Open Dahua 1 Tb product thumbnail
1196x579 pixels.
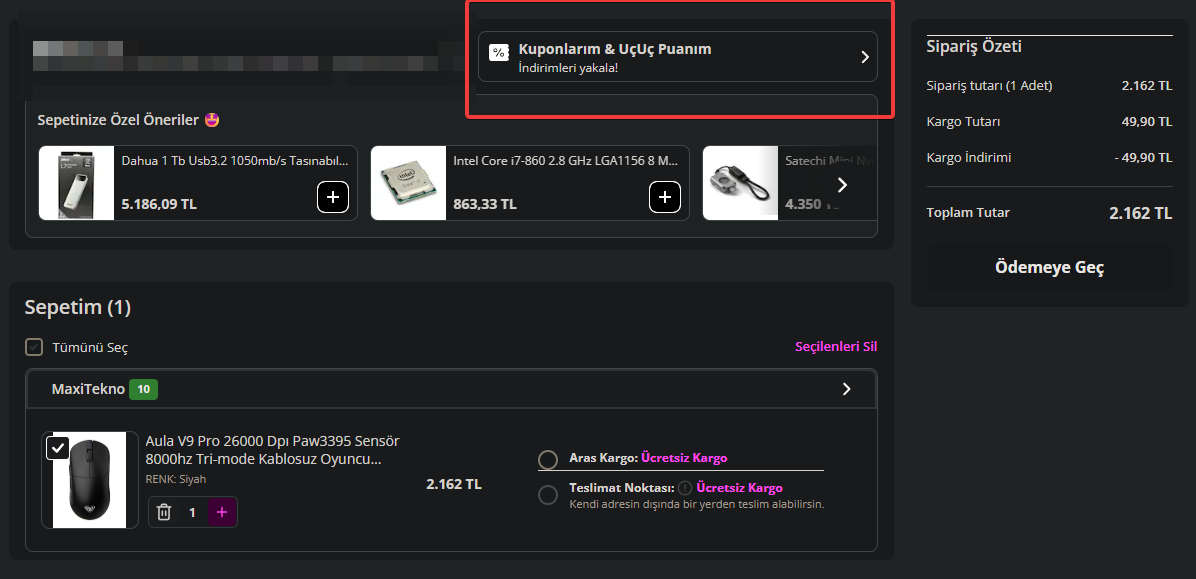76,183
